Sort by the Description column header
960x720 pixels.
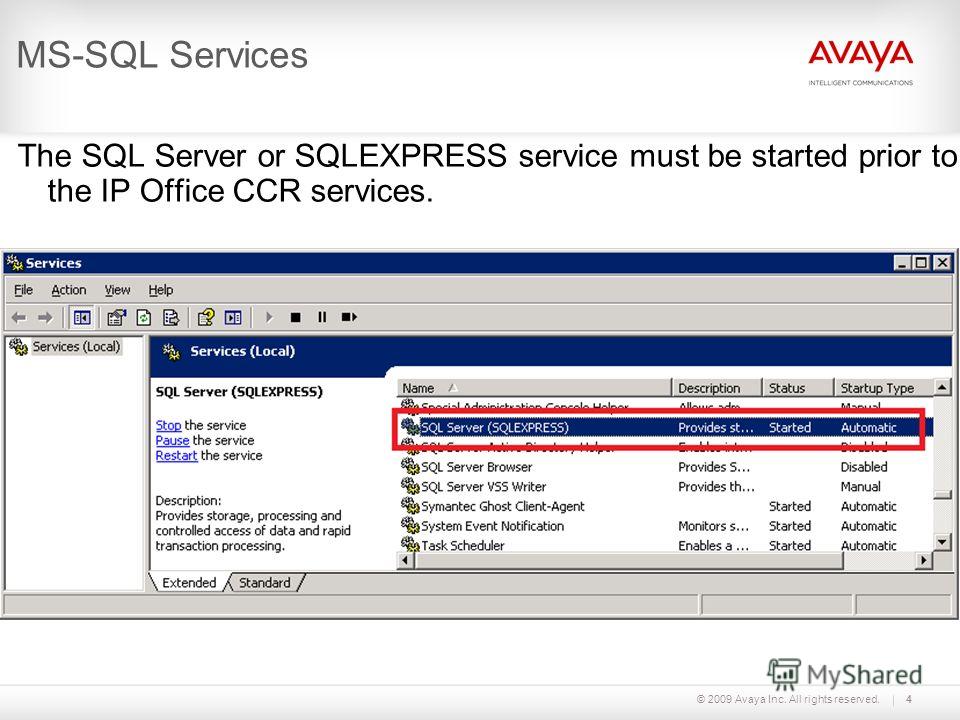click(x=717, y=388)
